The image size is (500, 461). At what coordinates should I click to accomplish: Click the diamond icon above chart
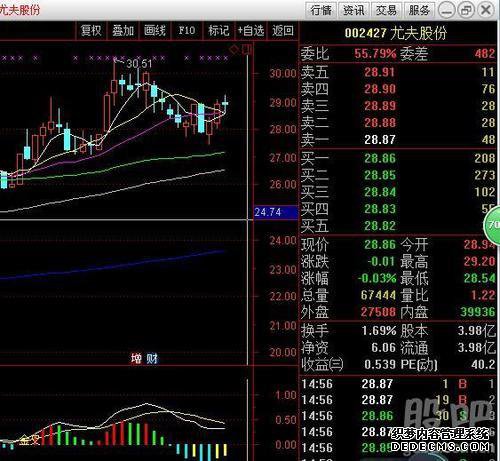click(234, 50)
